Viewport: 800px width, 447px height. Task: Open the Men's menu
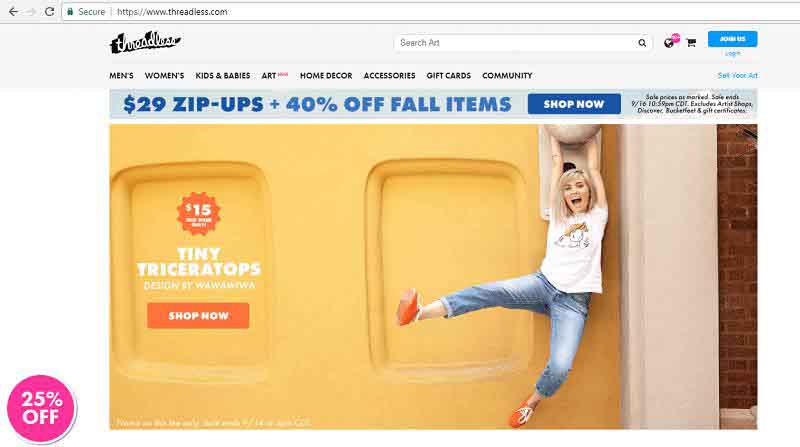point(121,76)
